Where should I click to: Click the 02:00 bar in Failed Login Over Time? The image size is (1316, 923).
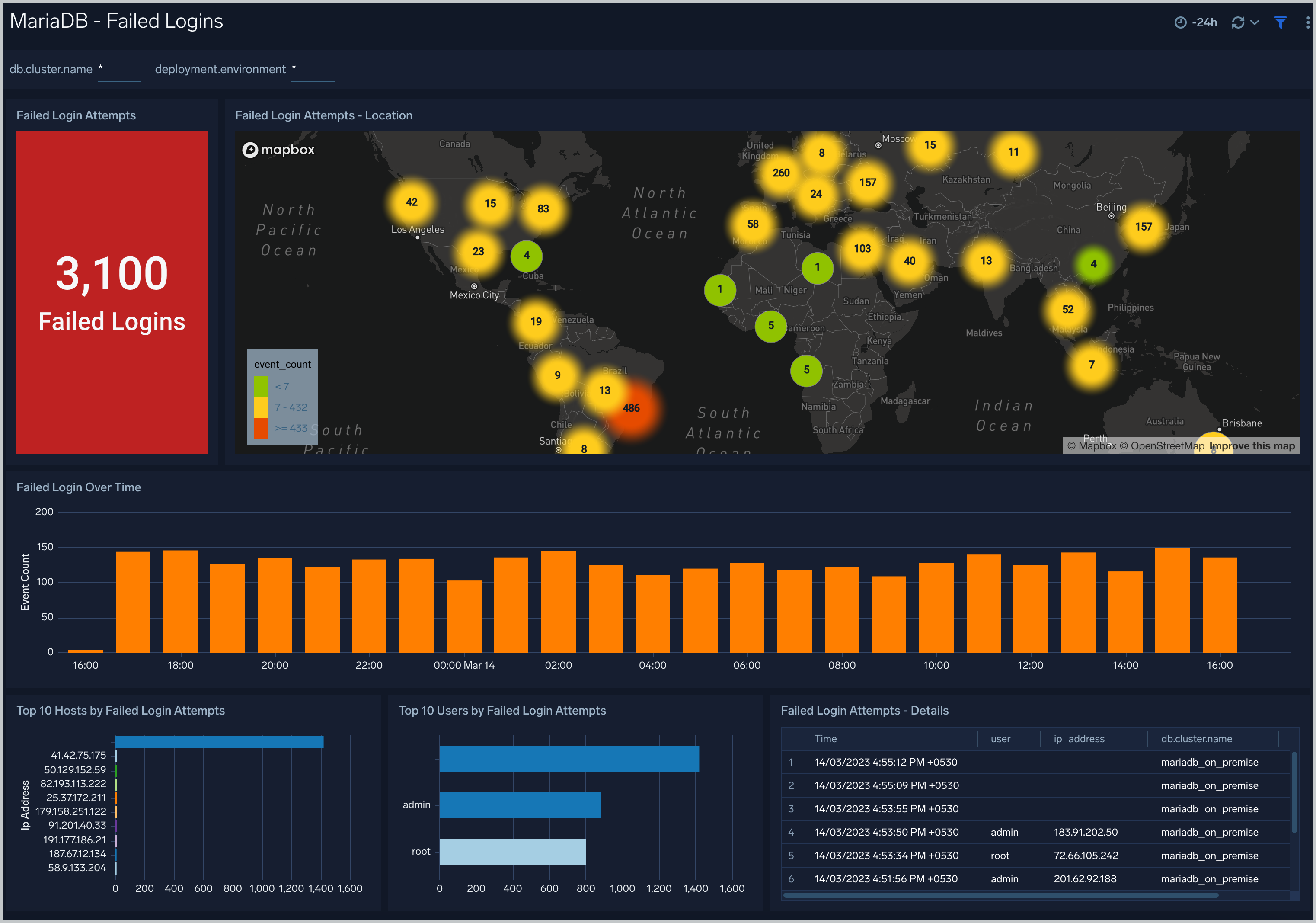point(558,602)
